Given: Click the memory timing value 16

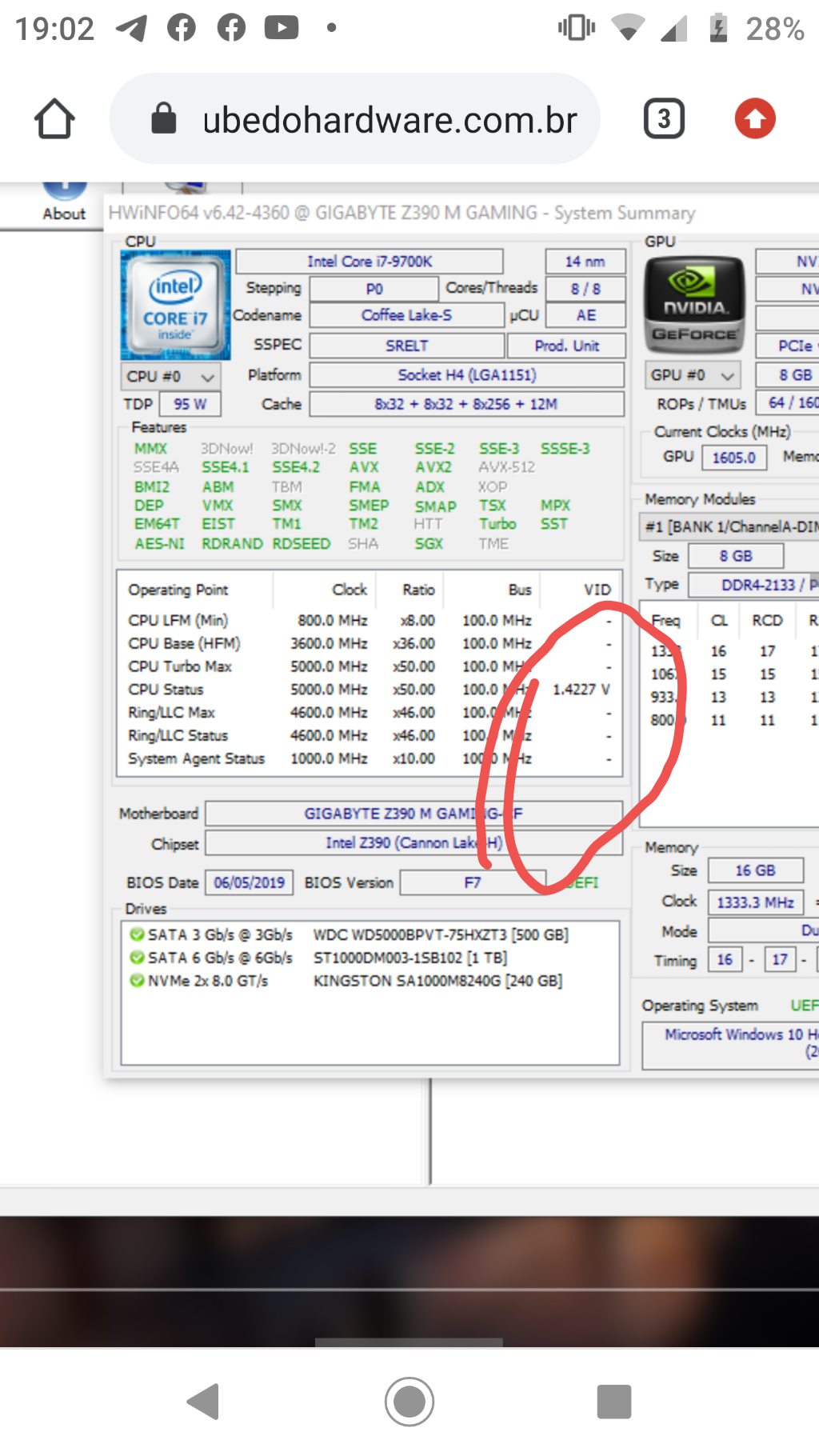Looking at the screenshot, I should (x=725, y=959).
